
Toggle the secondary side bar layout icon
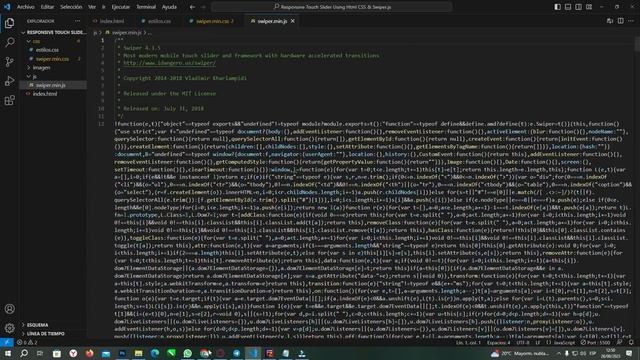[578, 7]
